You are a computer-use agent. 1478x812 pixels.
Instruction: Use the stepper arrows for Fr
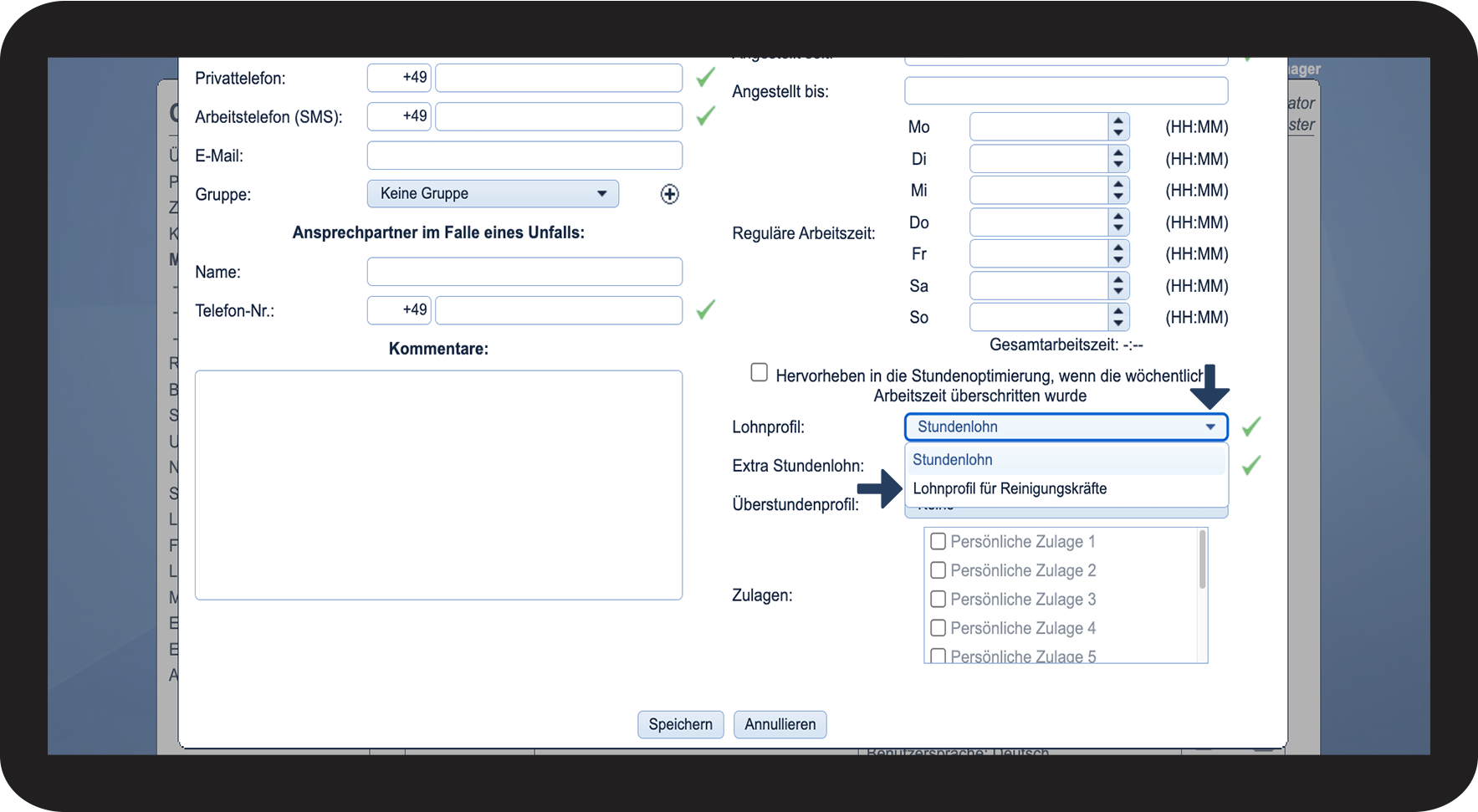(1118, 253)
